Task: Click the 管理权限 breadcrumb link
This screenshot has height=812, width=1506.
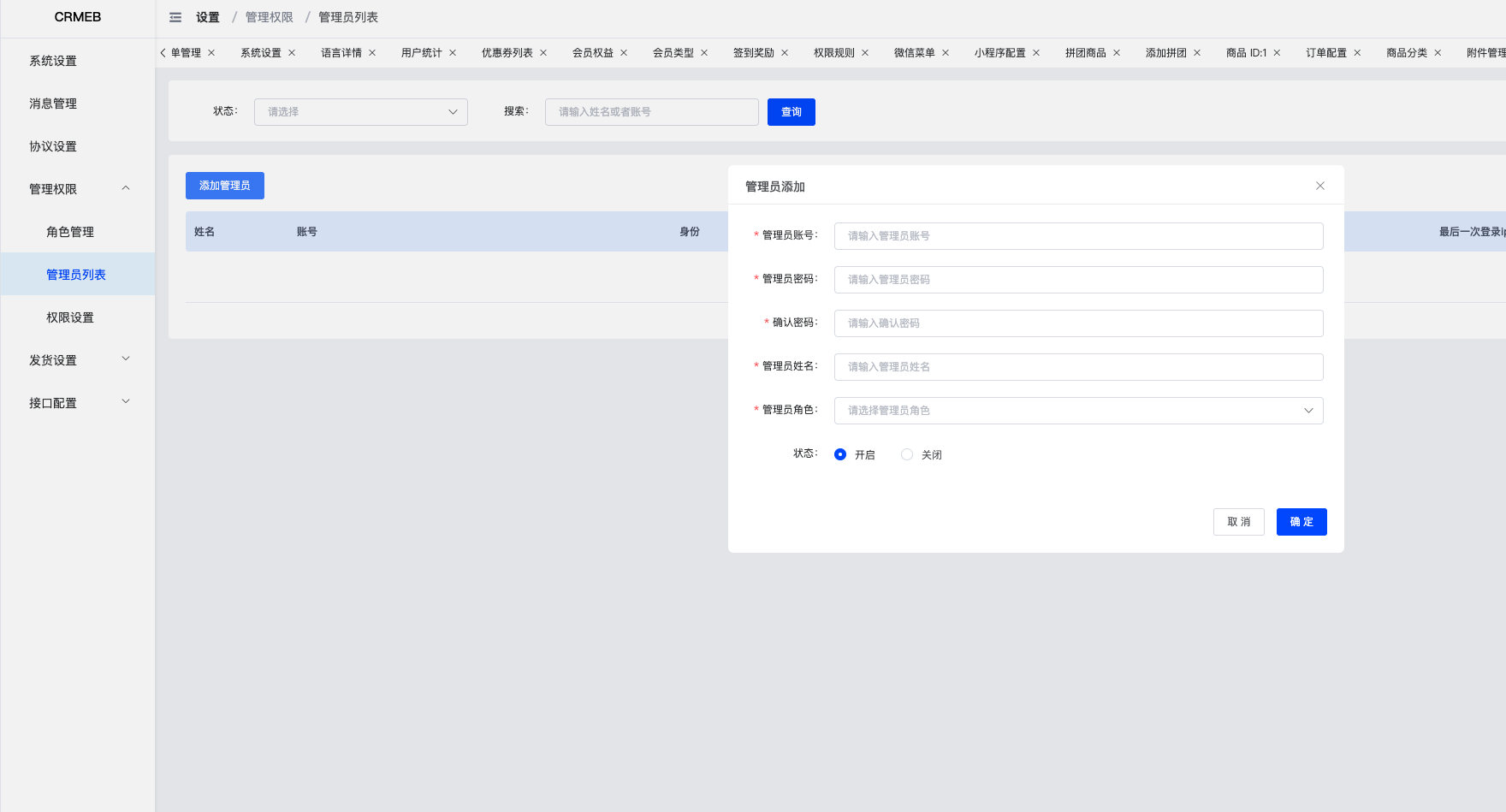Action: (x=270, y=17)
